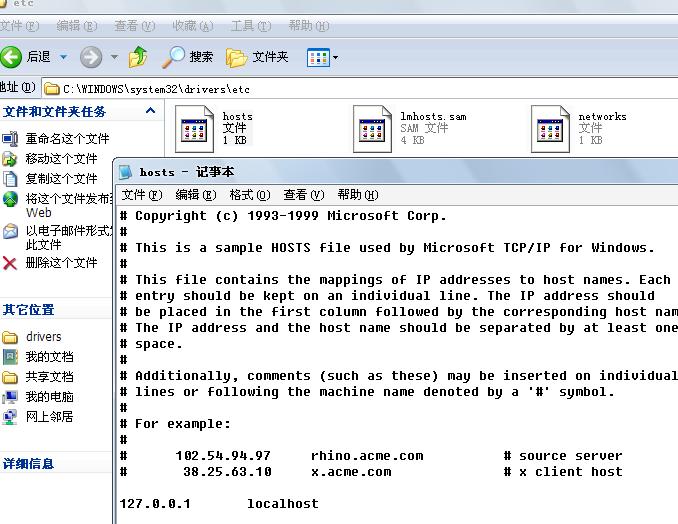The width and height of the screenshot is (678, 524).
Task: Click the networks file name label
Action: click(602, 117)
